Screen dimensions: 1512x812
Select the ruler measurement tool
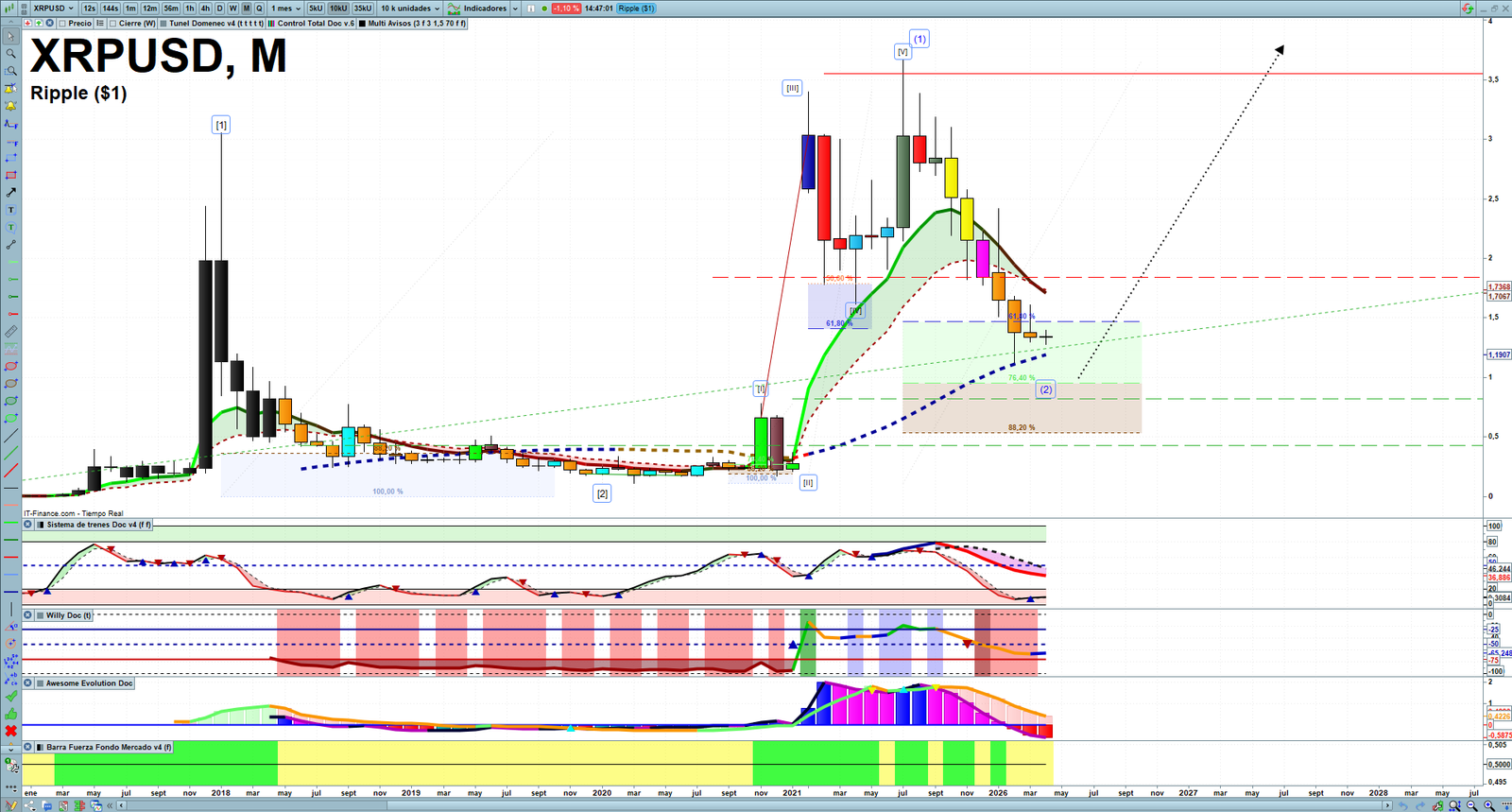(x=10, y=332)
